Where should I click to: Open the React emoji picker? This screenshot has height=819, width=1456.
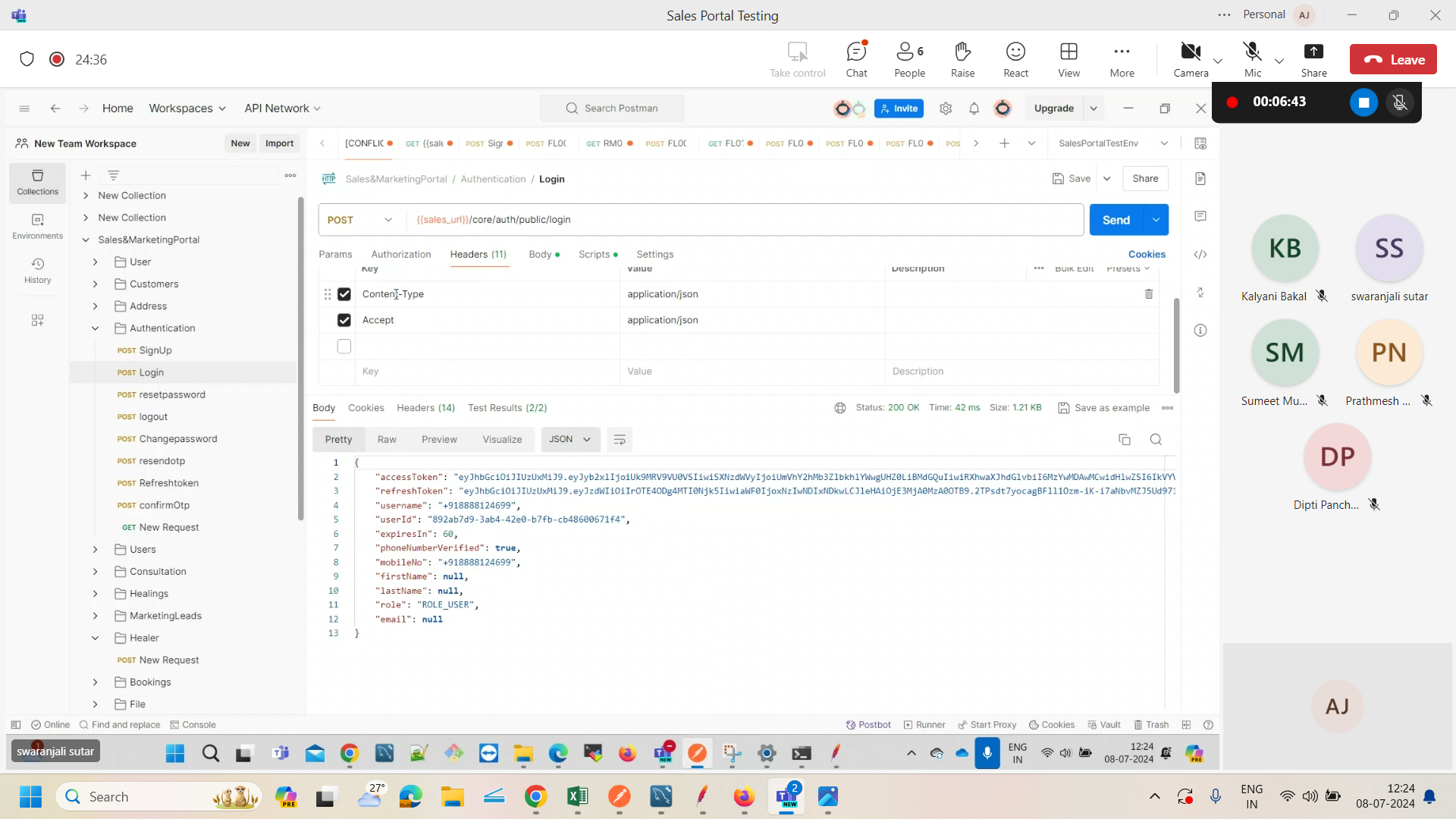coord(1015,59)
